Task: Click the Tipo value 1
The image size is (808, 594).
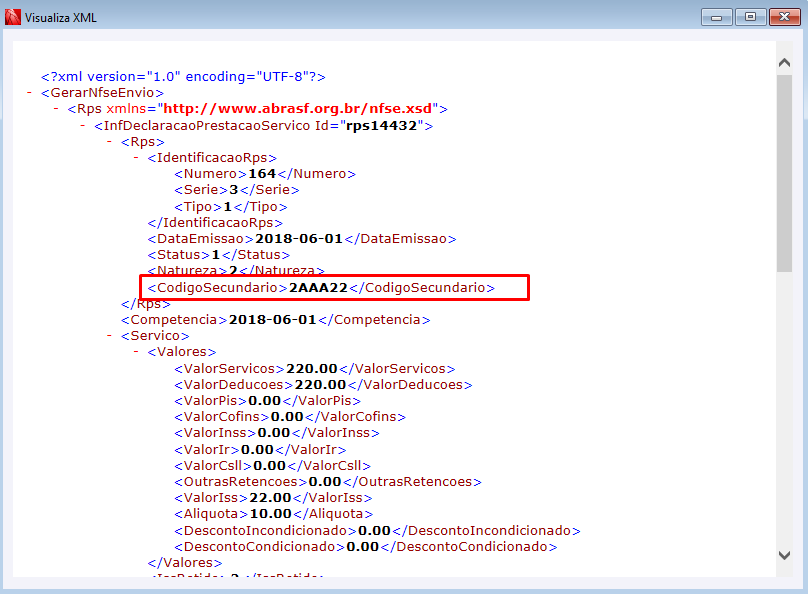Action: pos(227,207)
